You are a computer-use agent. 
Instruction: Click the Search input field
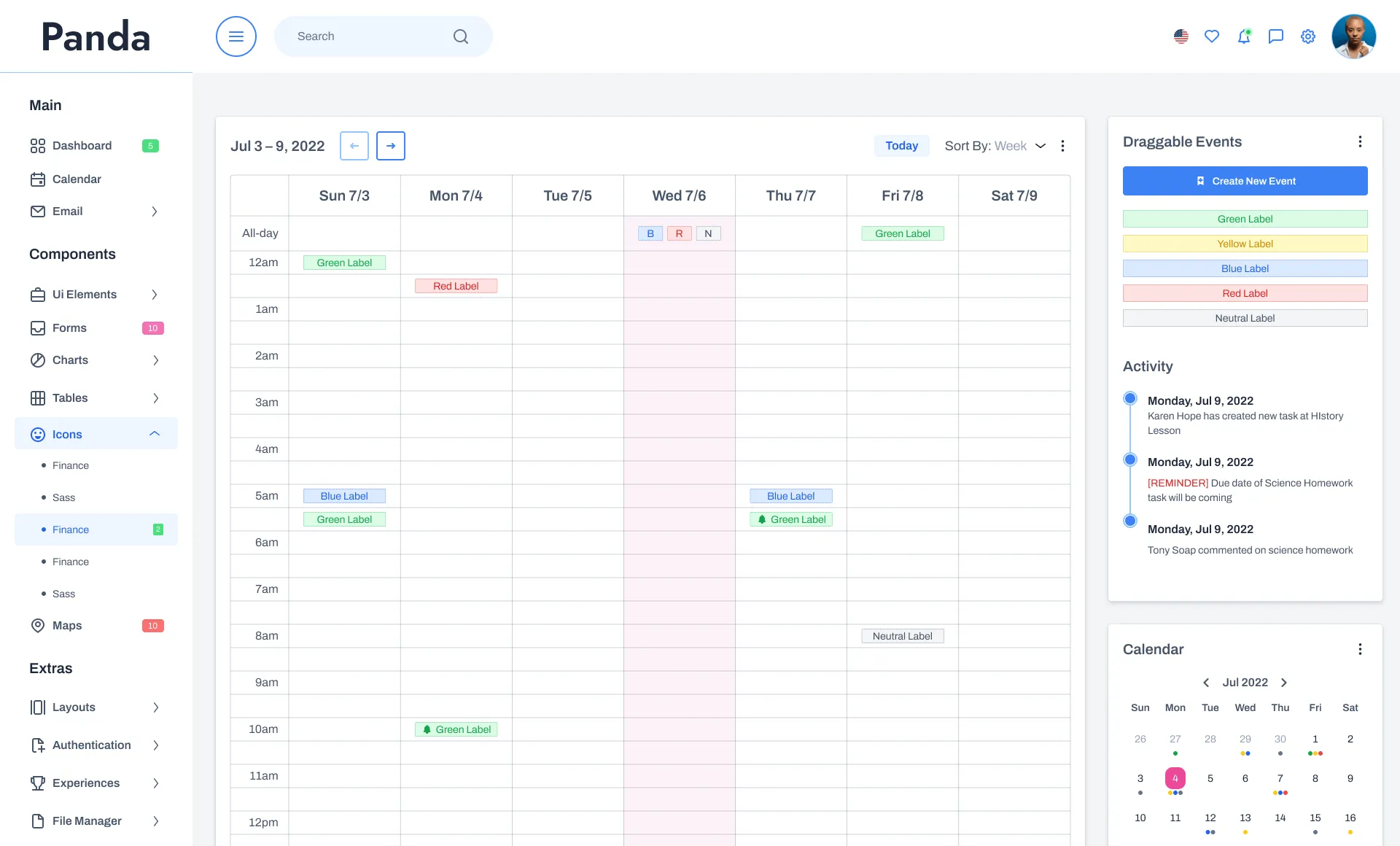pyautogui.click(x=365, y=36)
